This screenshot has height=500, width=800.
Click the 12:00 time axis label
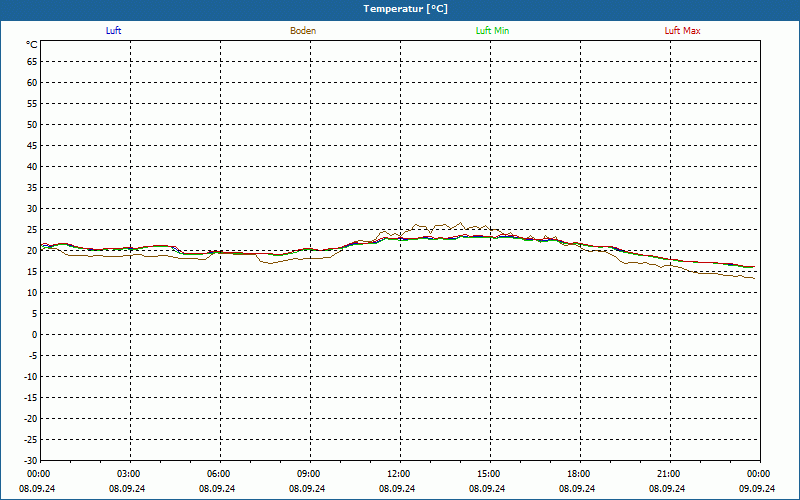pyautogui.click(x=399, y=474)
